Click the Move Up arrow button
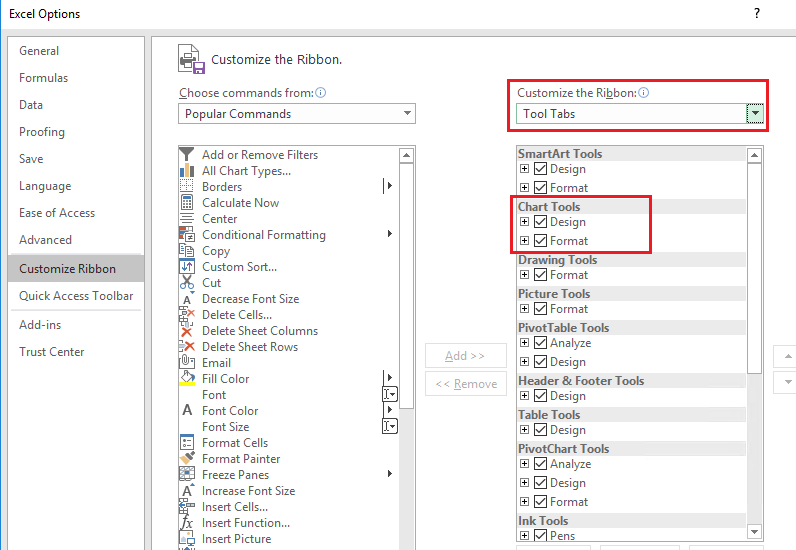This screenshot has width=796, height=550. (785, 356)
